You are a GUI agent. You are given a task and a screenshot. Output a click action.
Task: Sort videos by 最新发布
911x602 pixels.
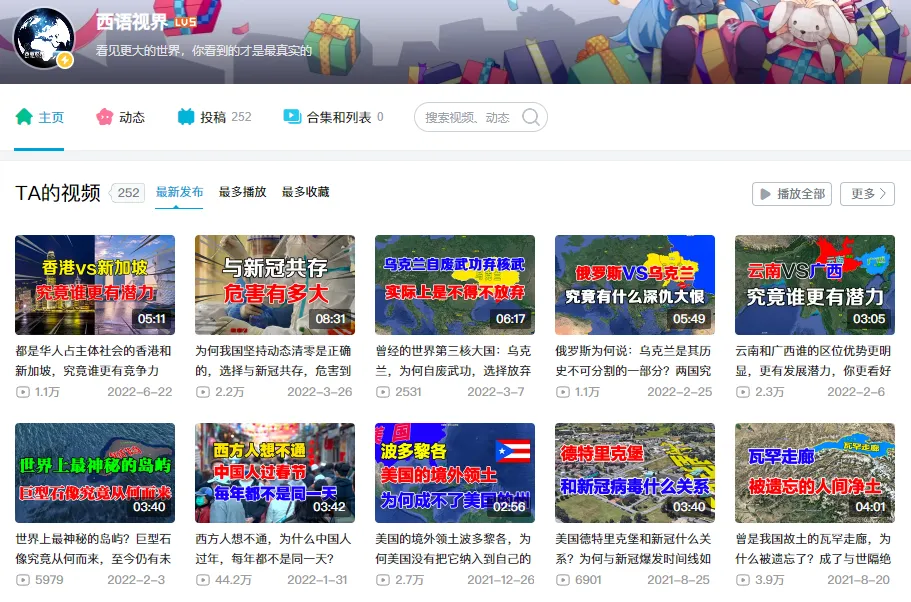pos(179,192)
